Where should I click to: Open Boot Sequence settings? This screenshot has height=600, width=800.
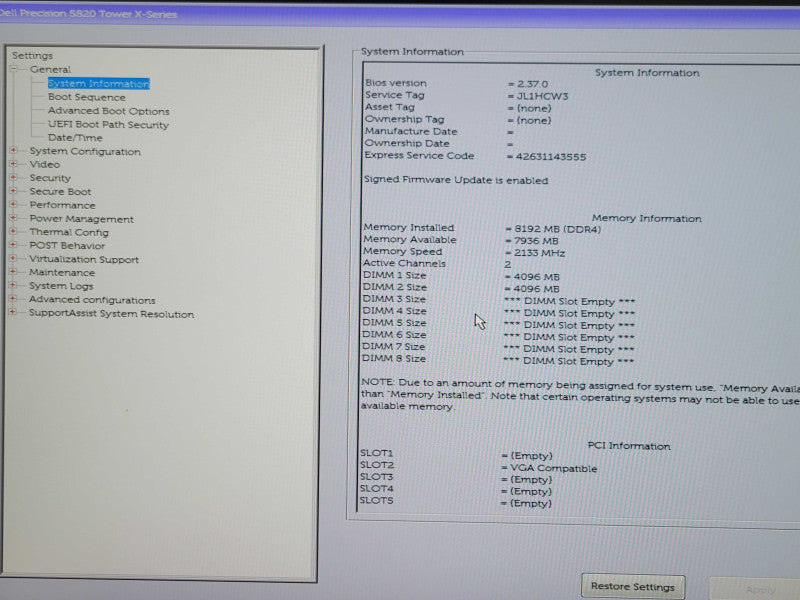[x=87, y=97]
